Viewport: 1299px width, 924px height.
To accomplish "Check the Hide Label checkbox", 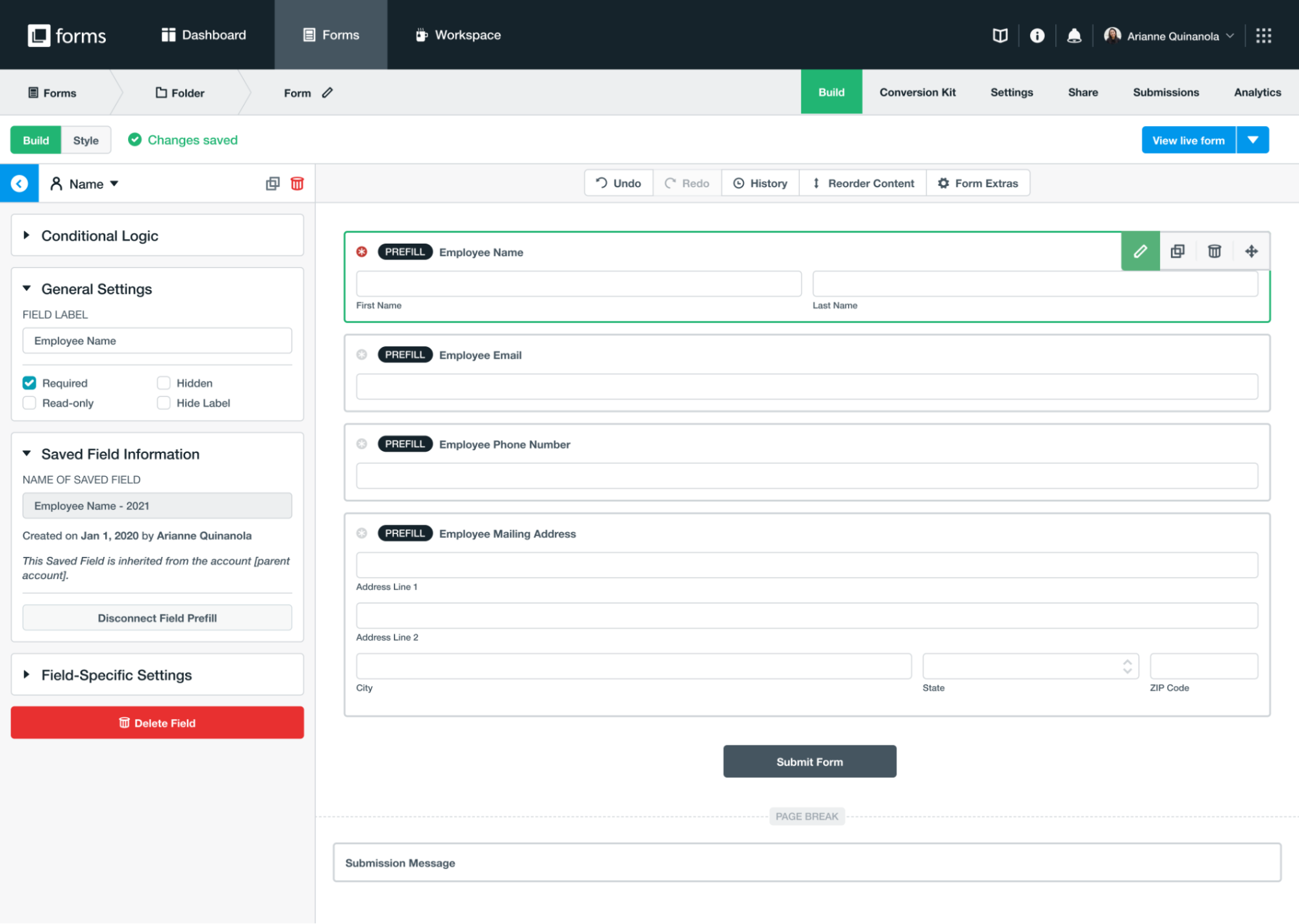I will (x=164, y=403).
